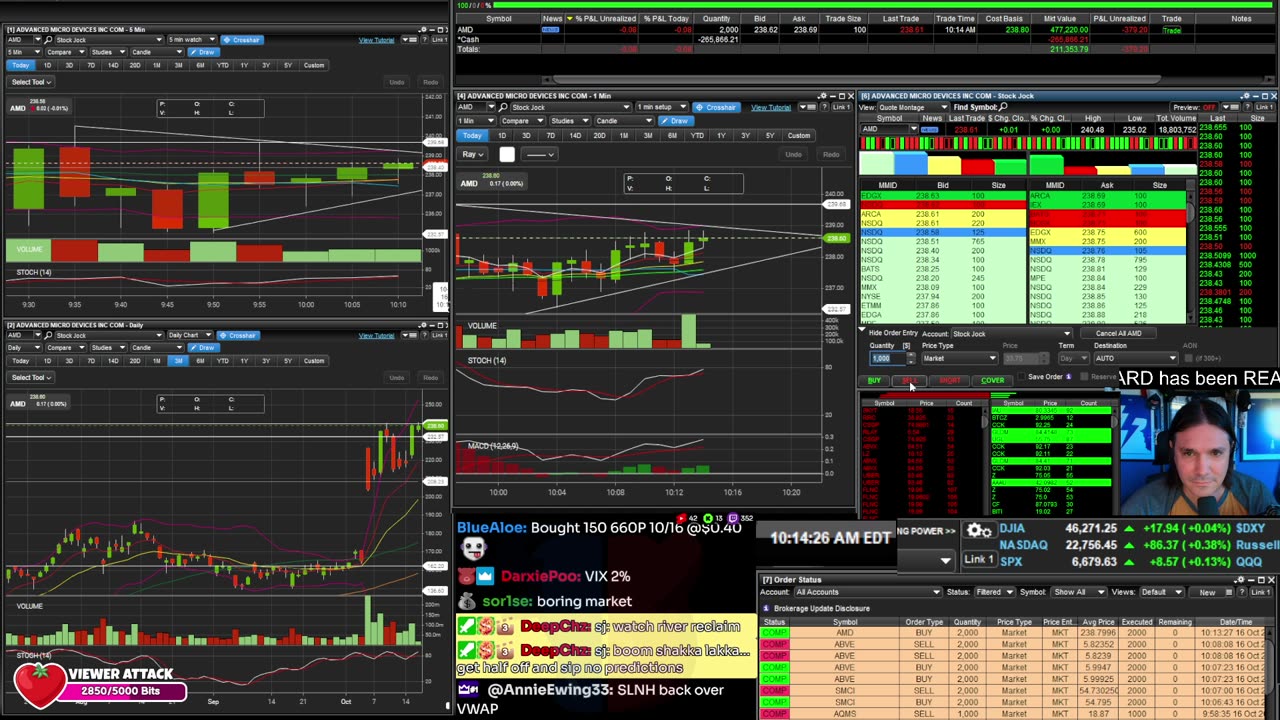Click the SHORT order button

[x=949, y=380]
